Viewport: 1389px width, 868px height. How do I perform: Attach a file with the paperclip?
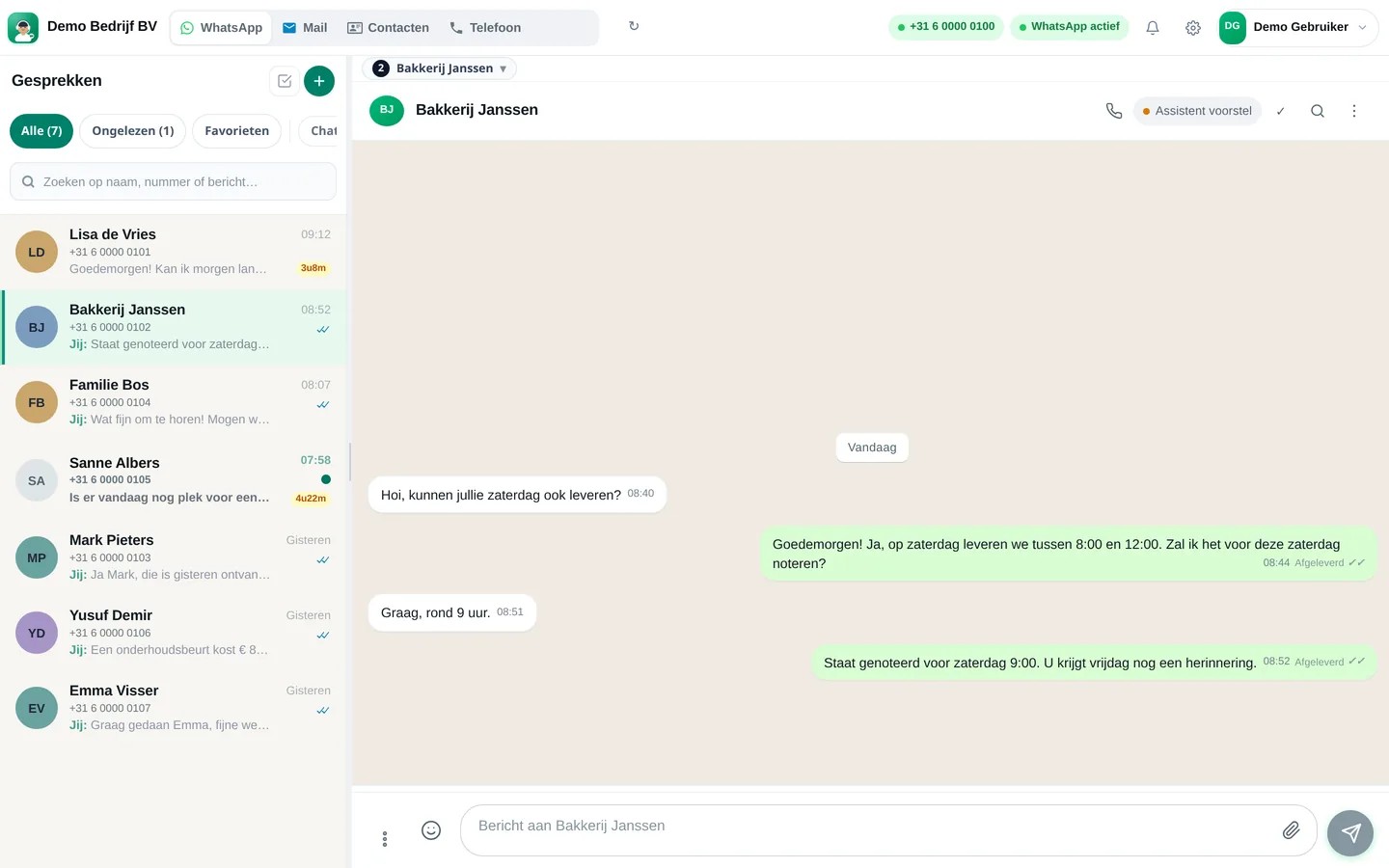pos(1292,830)
